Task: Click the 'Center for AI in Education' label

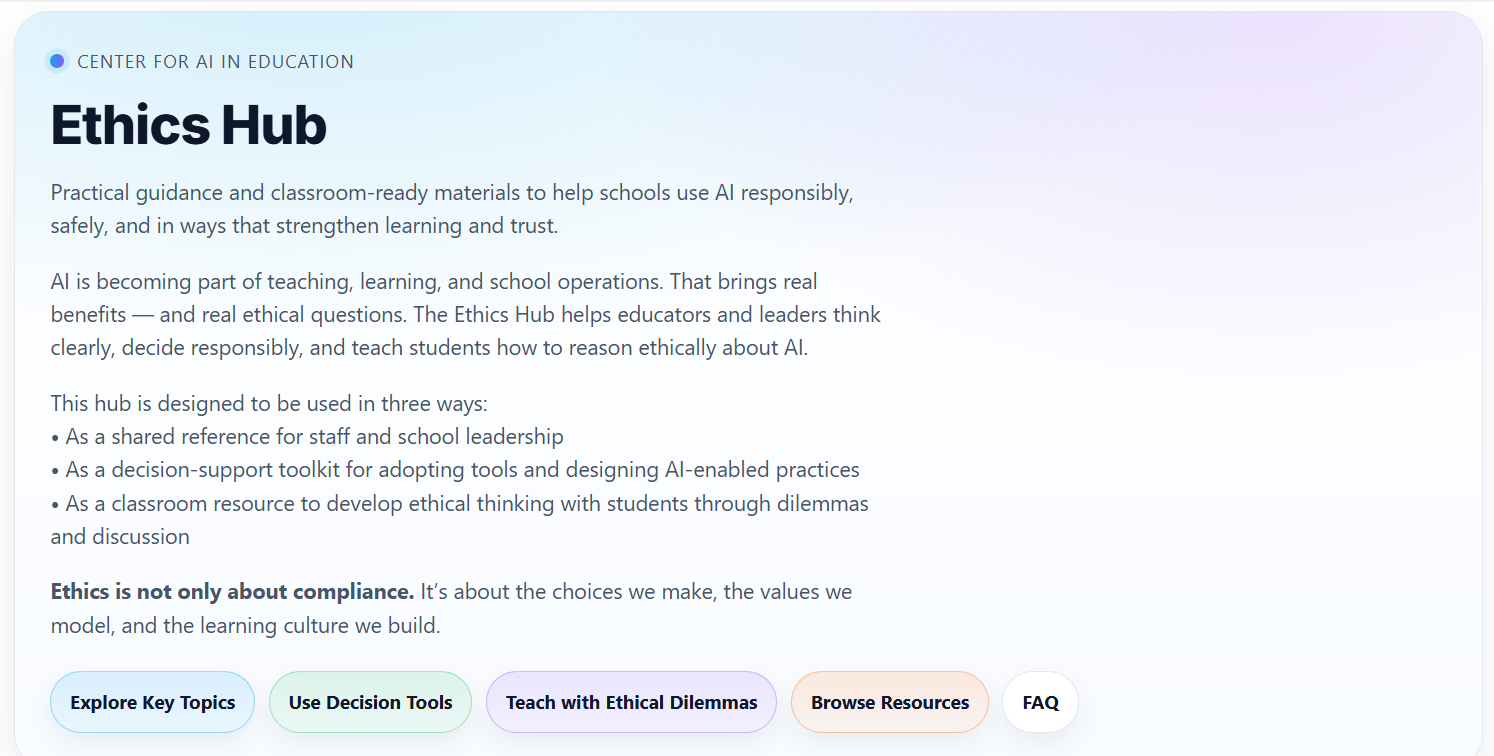Action: click(x=215, y=62)
